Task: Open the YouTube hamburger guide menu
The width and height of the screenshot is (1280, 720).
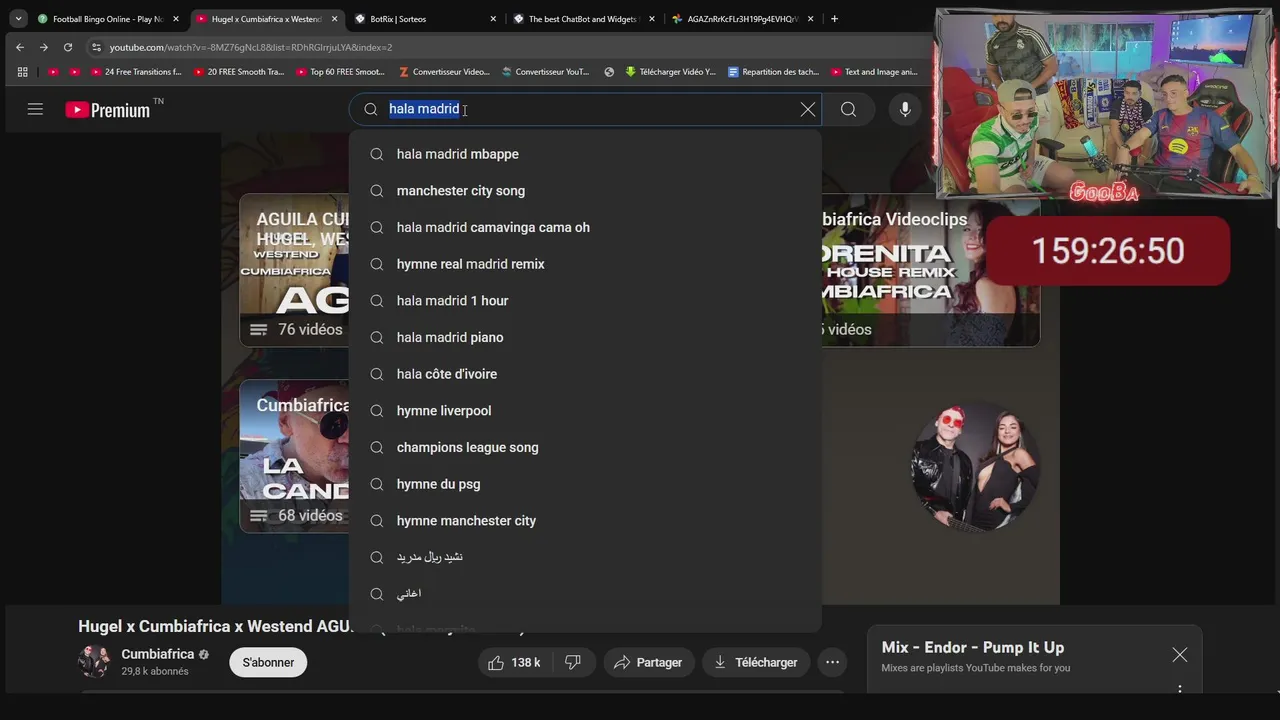Action: tap(35, 109)
